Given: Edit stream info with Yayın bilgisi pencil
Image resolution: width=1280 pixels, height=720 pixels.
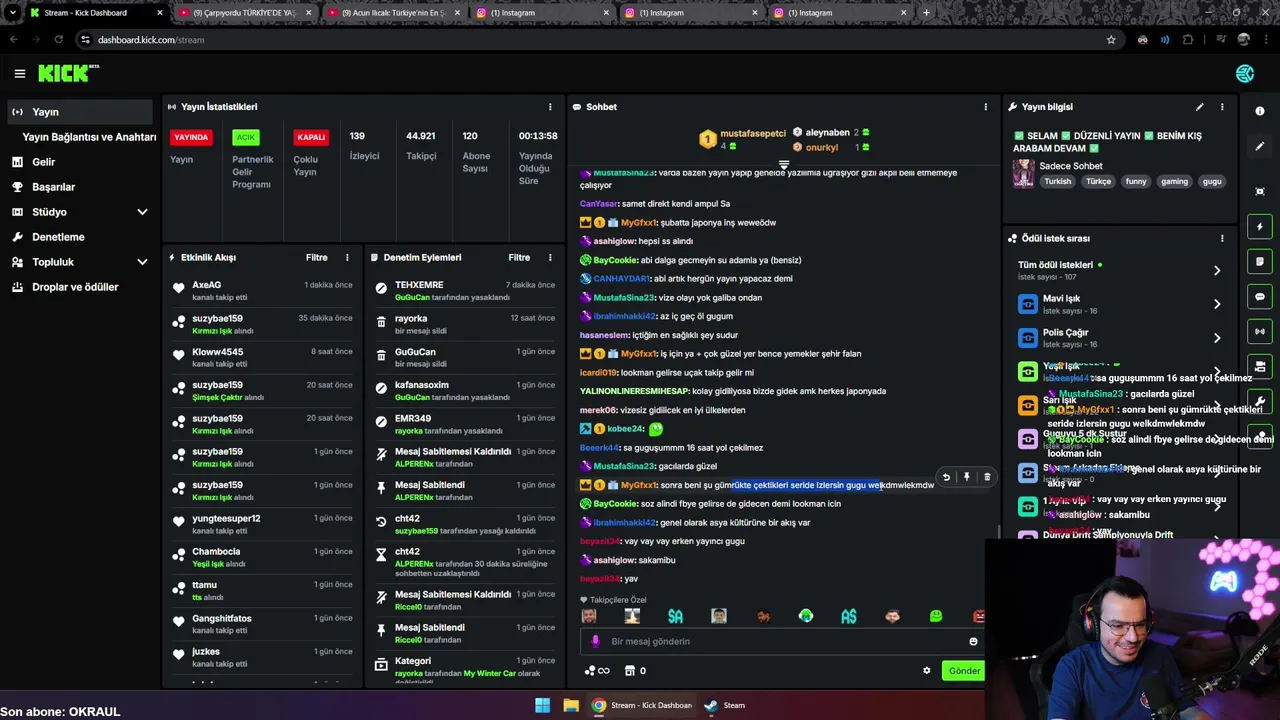Looking at the screenshot, I should click(x=1199, y=107).
